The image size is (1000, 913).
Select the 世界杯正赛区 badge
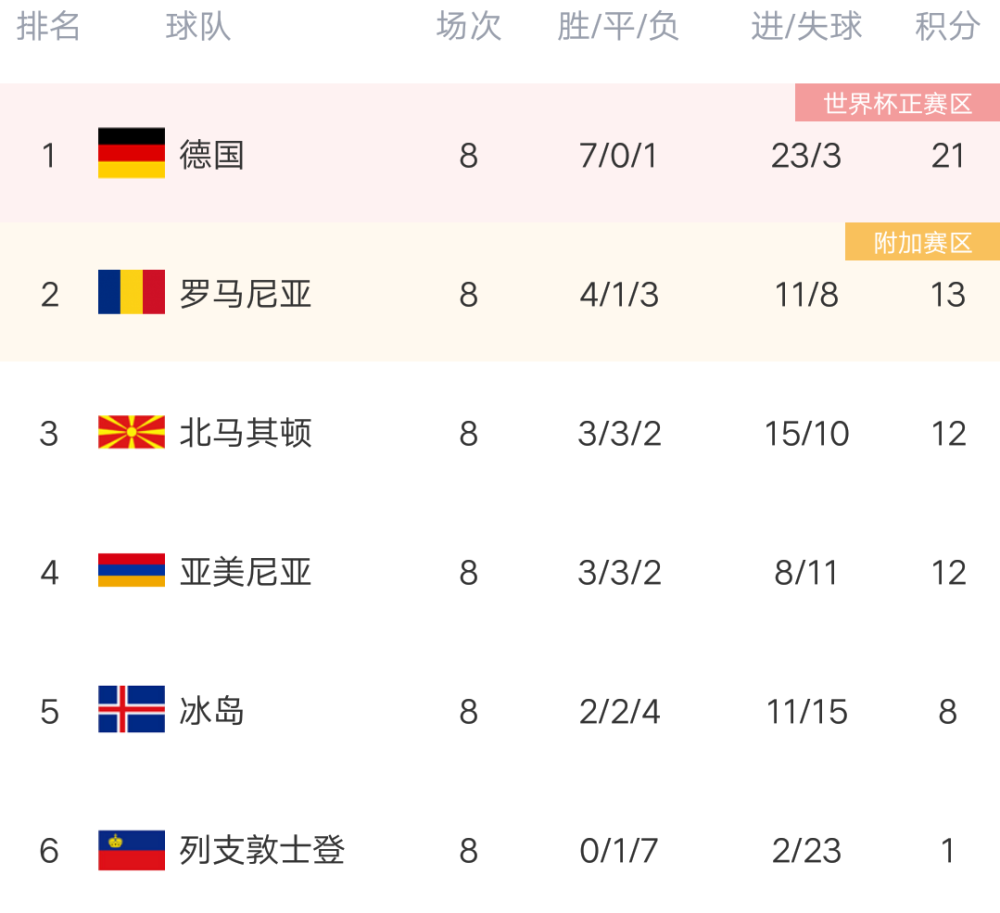pos(897,103)
